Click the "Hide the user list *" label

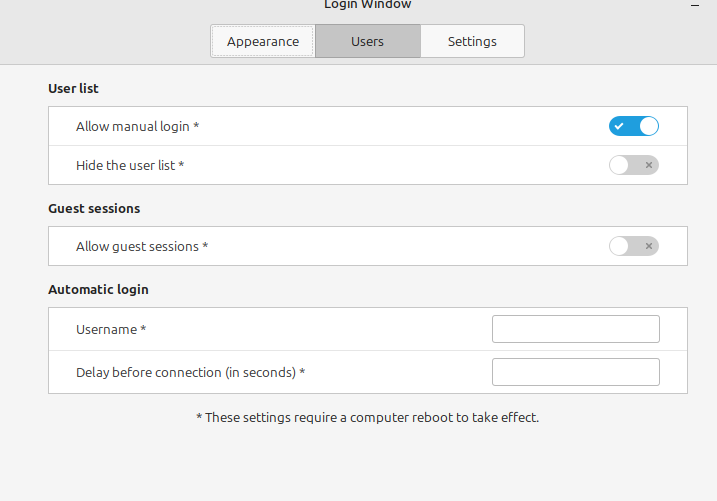(x=130, y=165)
